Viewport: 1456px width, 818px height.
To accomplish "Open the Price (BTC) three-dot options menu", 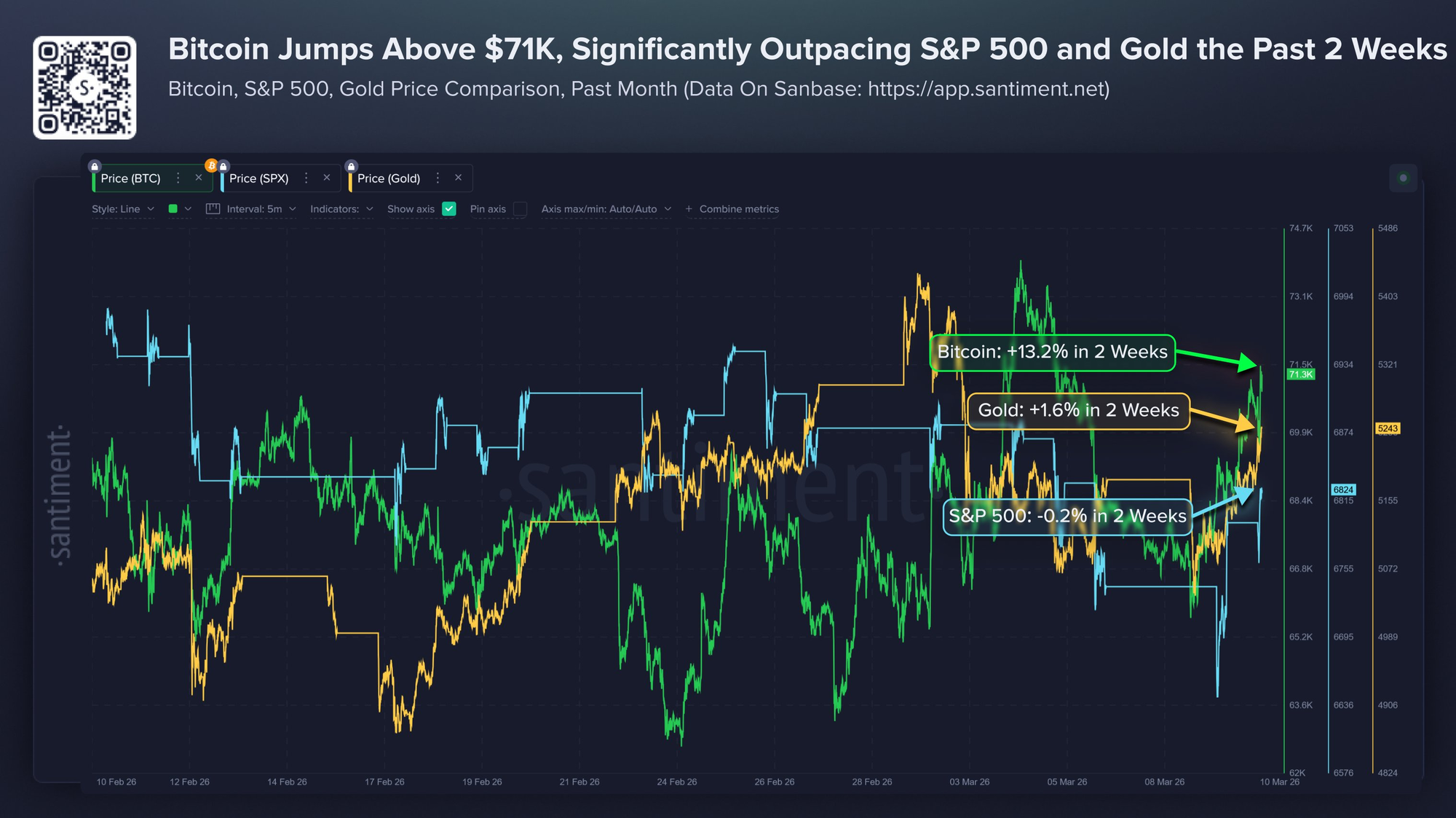I will pyautogui.click(x=178, y=178).
